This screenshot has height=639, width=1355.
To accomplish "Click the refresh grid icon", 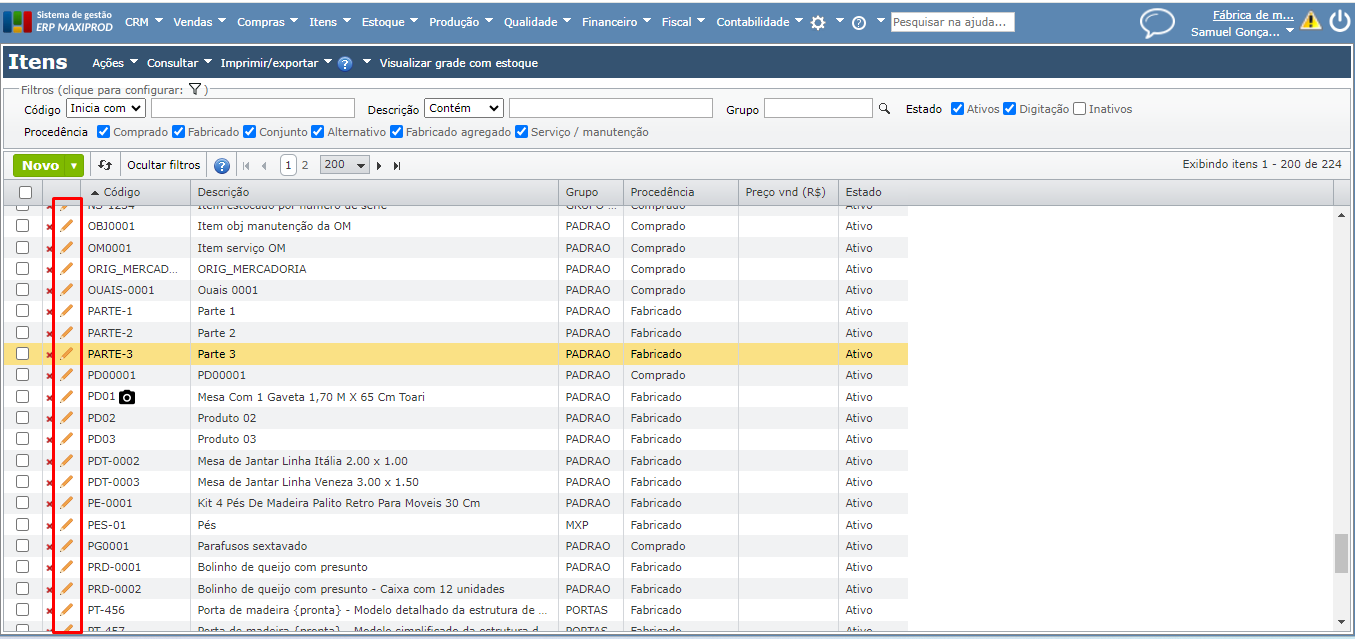I will 105,165.
